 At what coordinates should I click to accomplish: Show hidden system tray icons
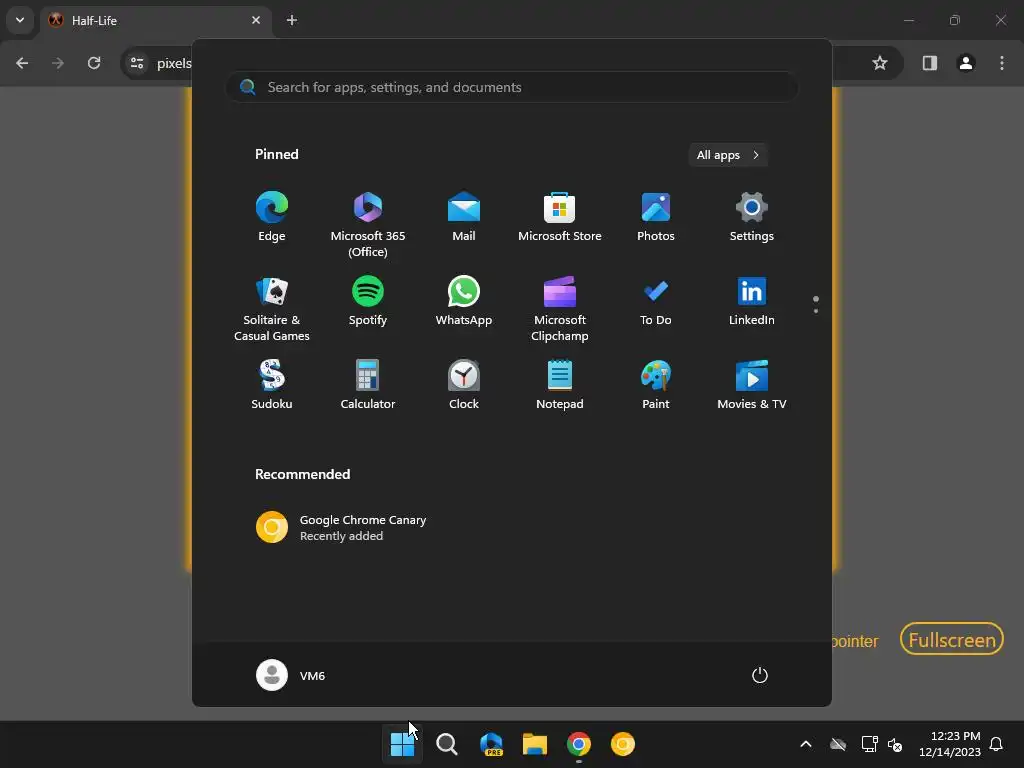(806, 744)
